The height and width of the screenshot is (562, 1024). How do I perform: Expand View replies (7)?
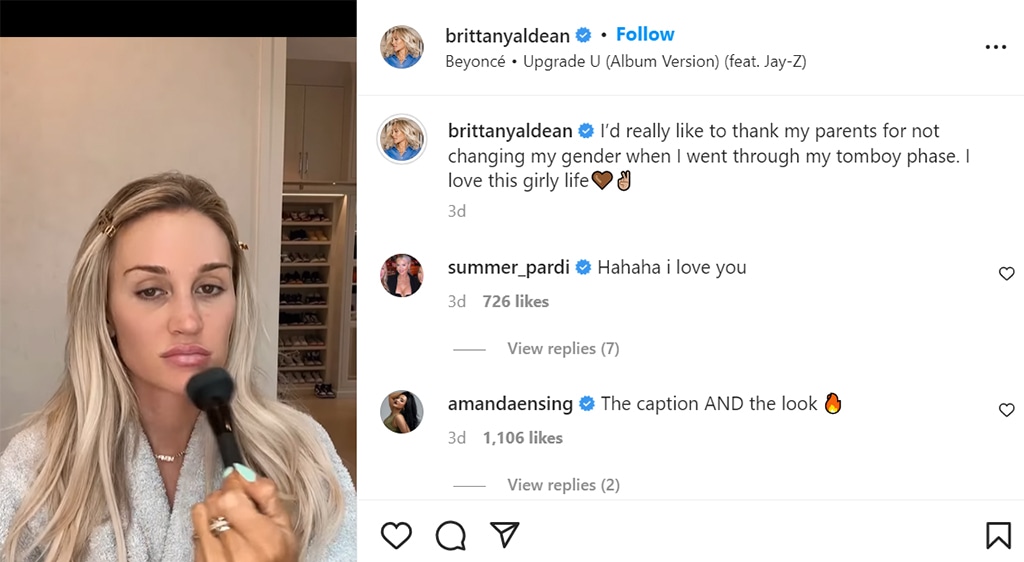tap(563, 349)
